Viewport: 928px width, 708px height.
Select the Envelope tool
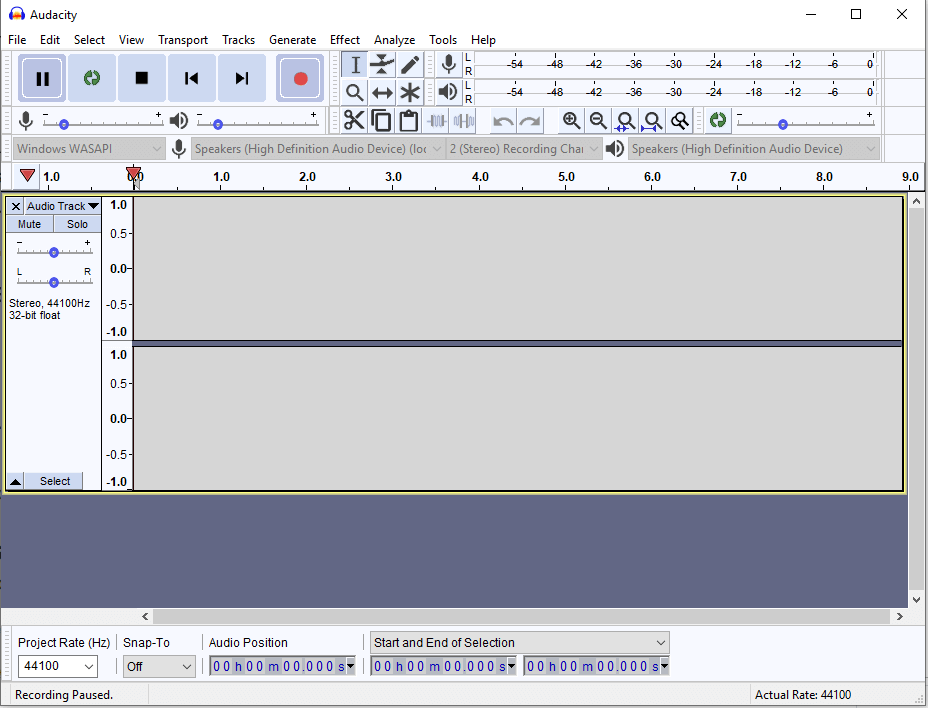(x=382, y=65)
